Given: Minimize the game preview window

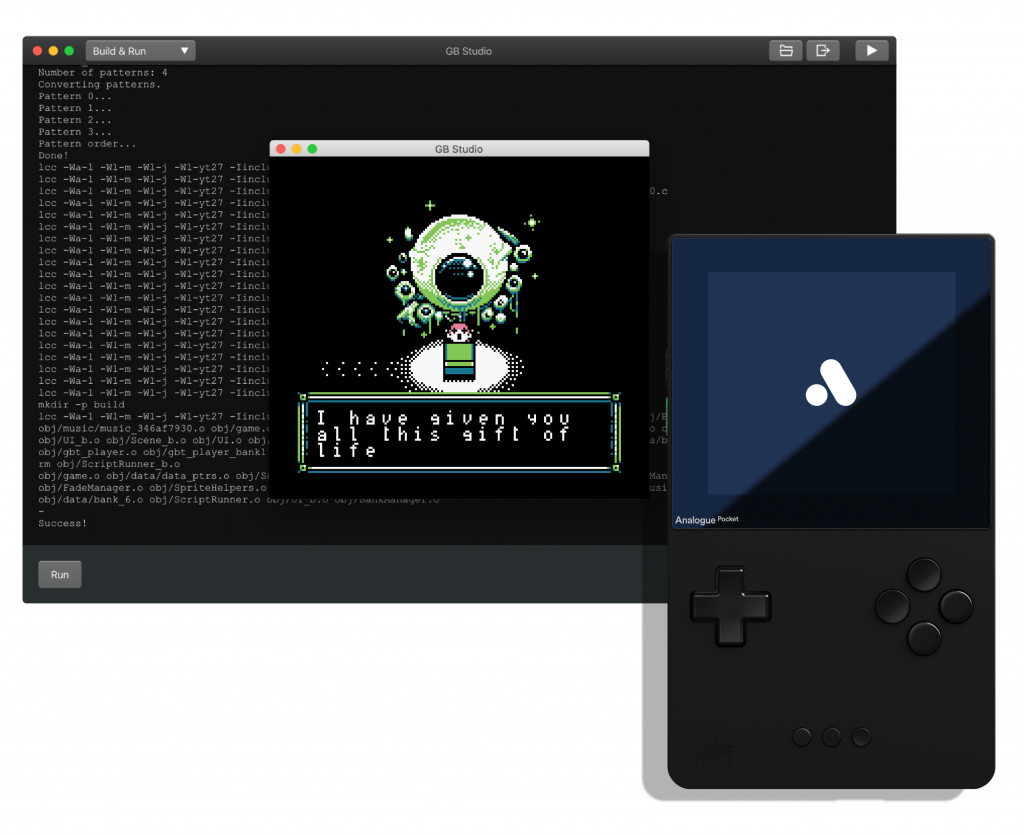Looking at the screenshot, I should [x=296, y=149].
